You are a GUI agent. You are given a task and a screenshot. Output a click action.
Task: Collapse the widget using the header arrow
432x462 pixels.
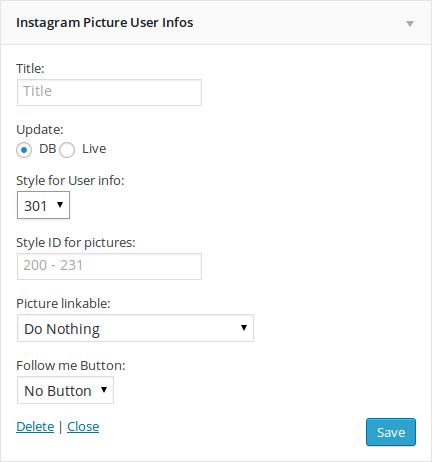coord(410,24)
